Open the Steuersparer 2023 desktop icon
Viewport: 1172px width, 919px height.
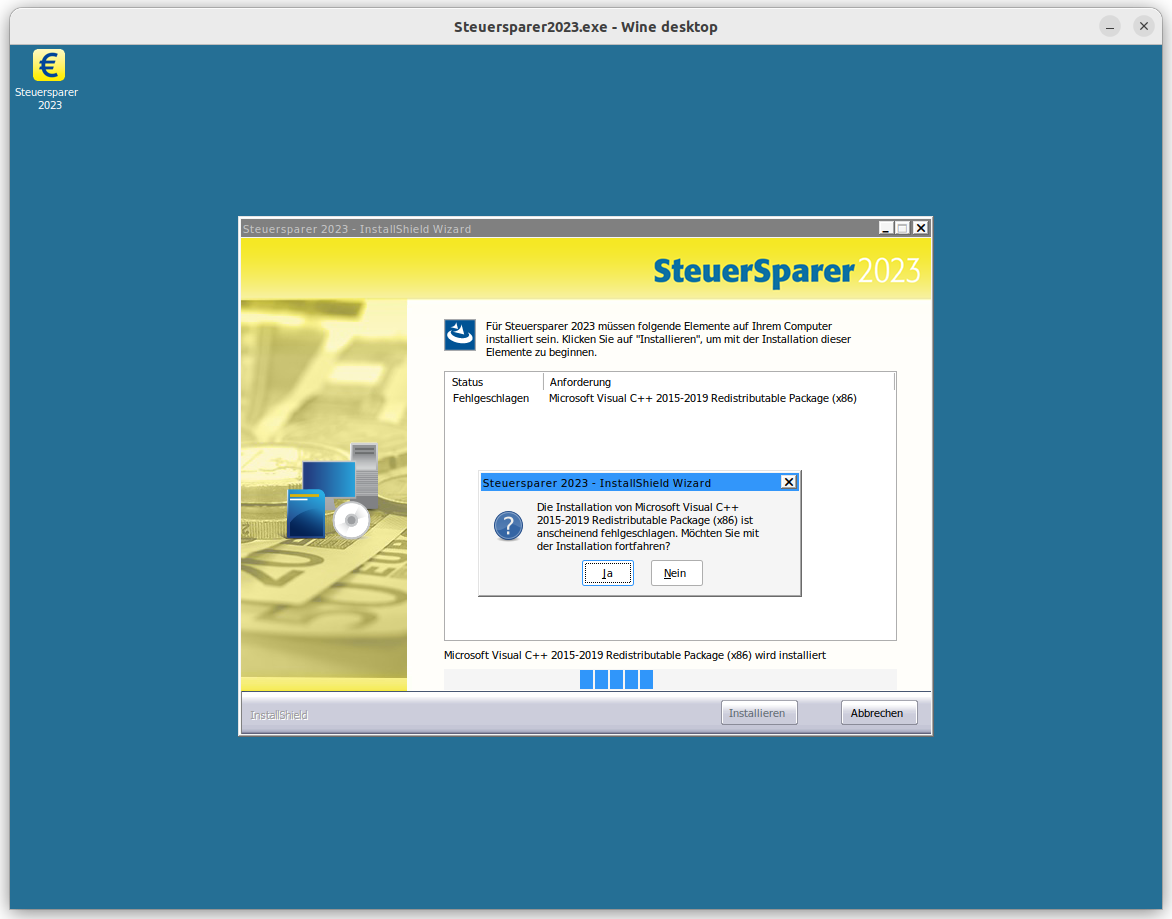click(48, 79)
